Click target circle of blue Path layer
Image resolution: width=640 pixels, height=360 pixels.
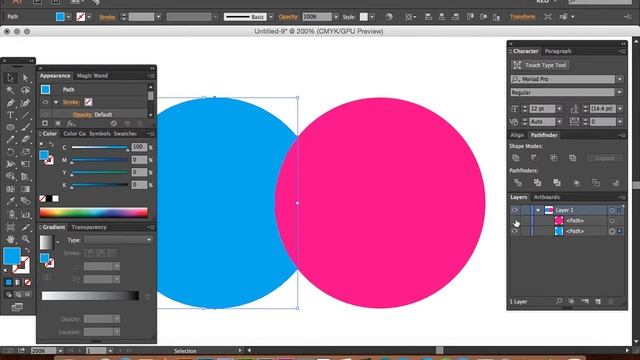click(612, 231)
